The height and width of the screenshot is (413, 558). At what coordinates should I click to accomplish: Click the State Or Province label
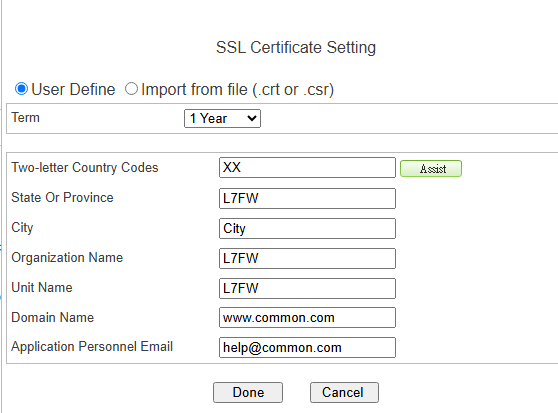[62, 197]
